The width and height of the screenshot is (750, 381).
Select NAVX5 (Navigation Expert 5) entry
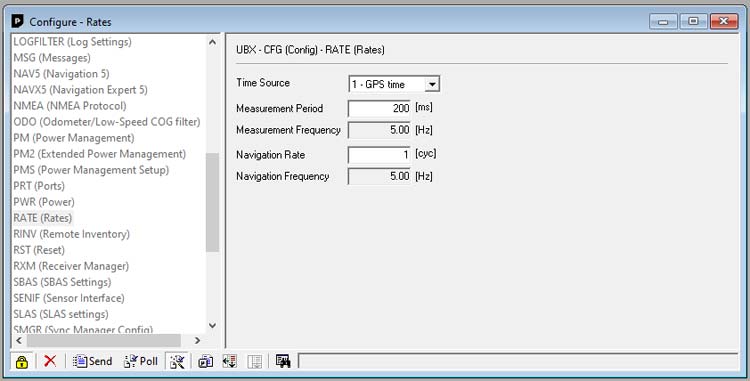point(80,90)
